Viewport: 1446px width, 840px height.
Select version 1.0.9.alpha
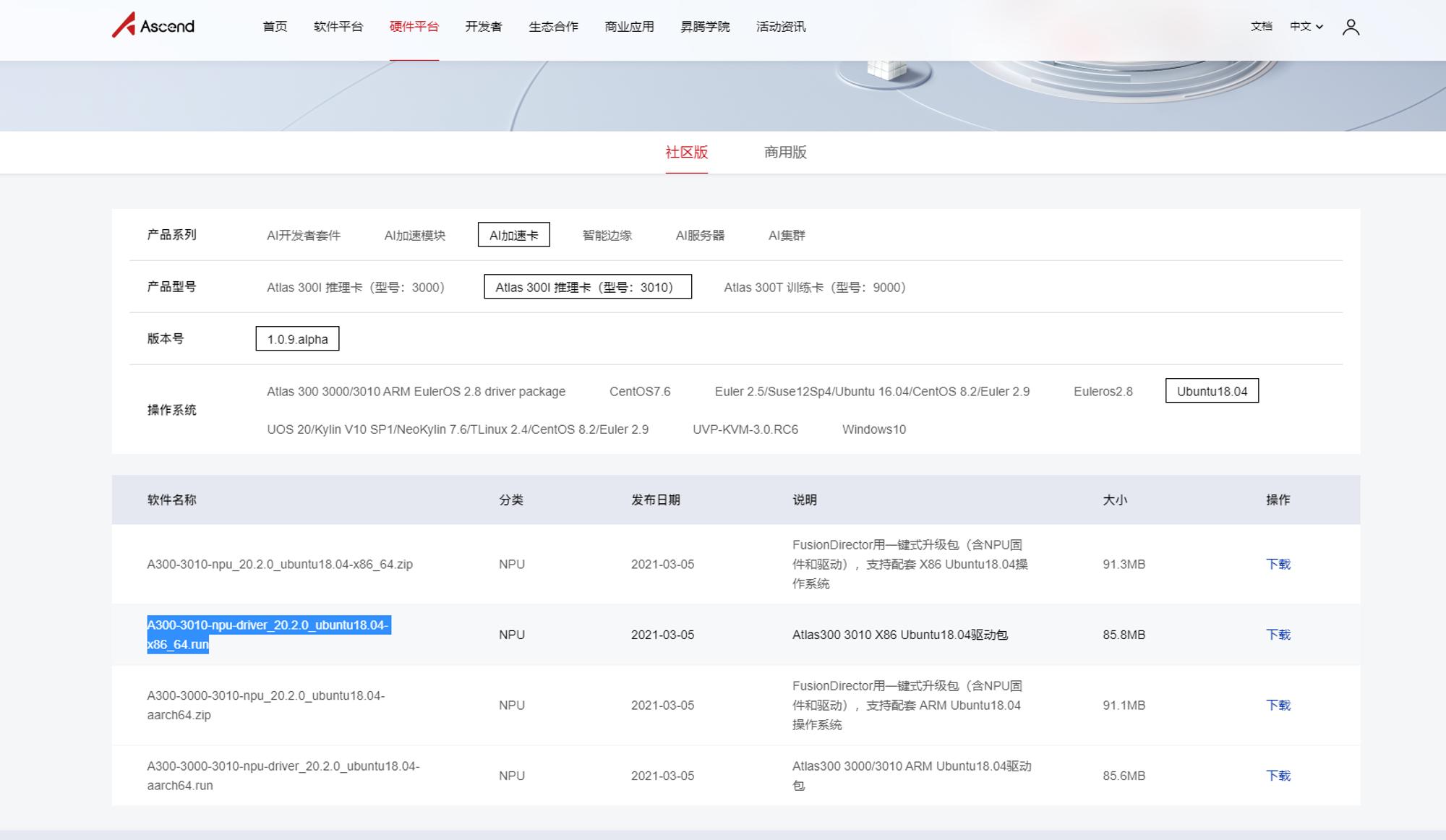(297, 339)
